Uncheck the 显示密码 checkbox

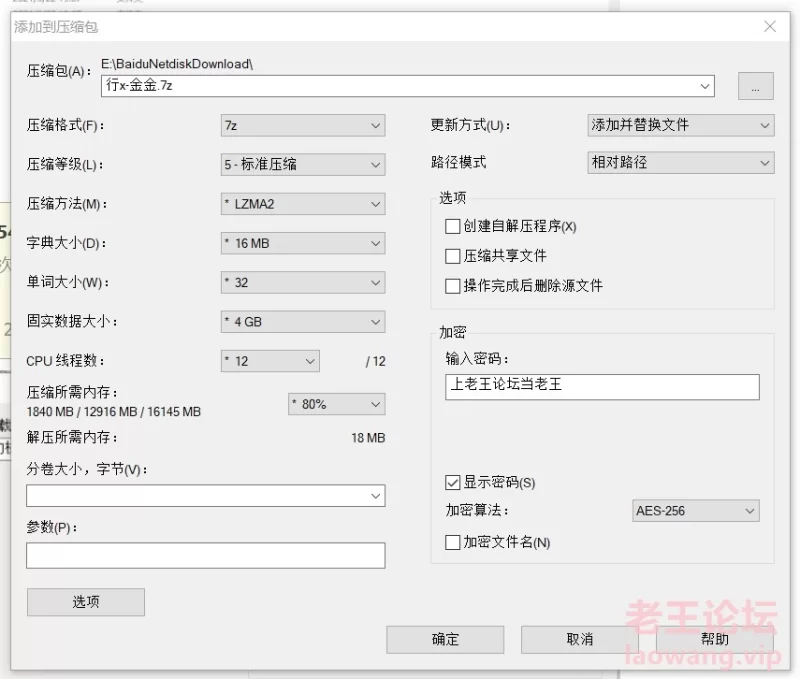tap(453, 483)
